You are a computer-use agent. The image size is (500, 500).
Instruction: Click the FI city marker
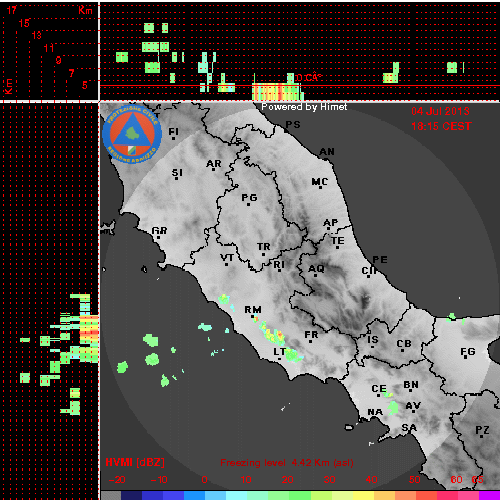[x=173, y=138]
